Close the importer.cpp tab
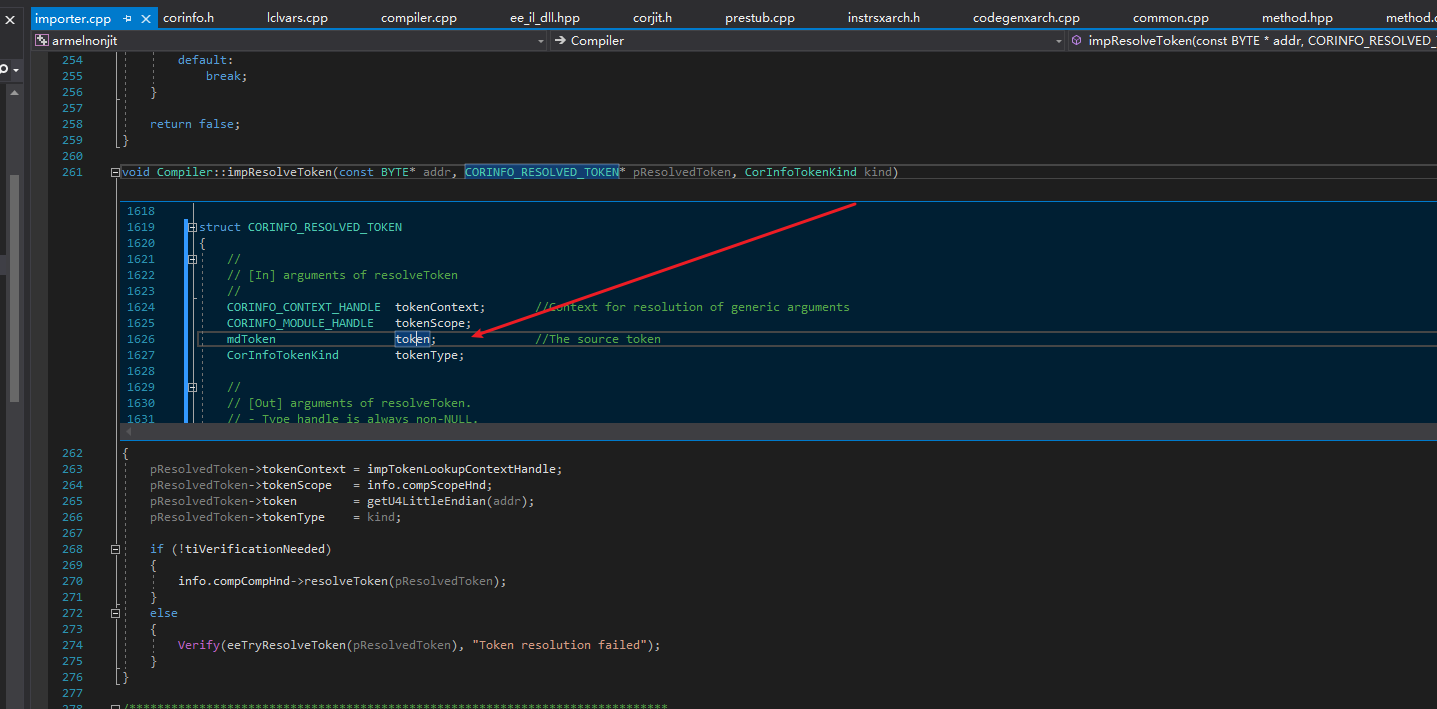This screenshot has width=1437, height=709. coord(146,18)
